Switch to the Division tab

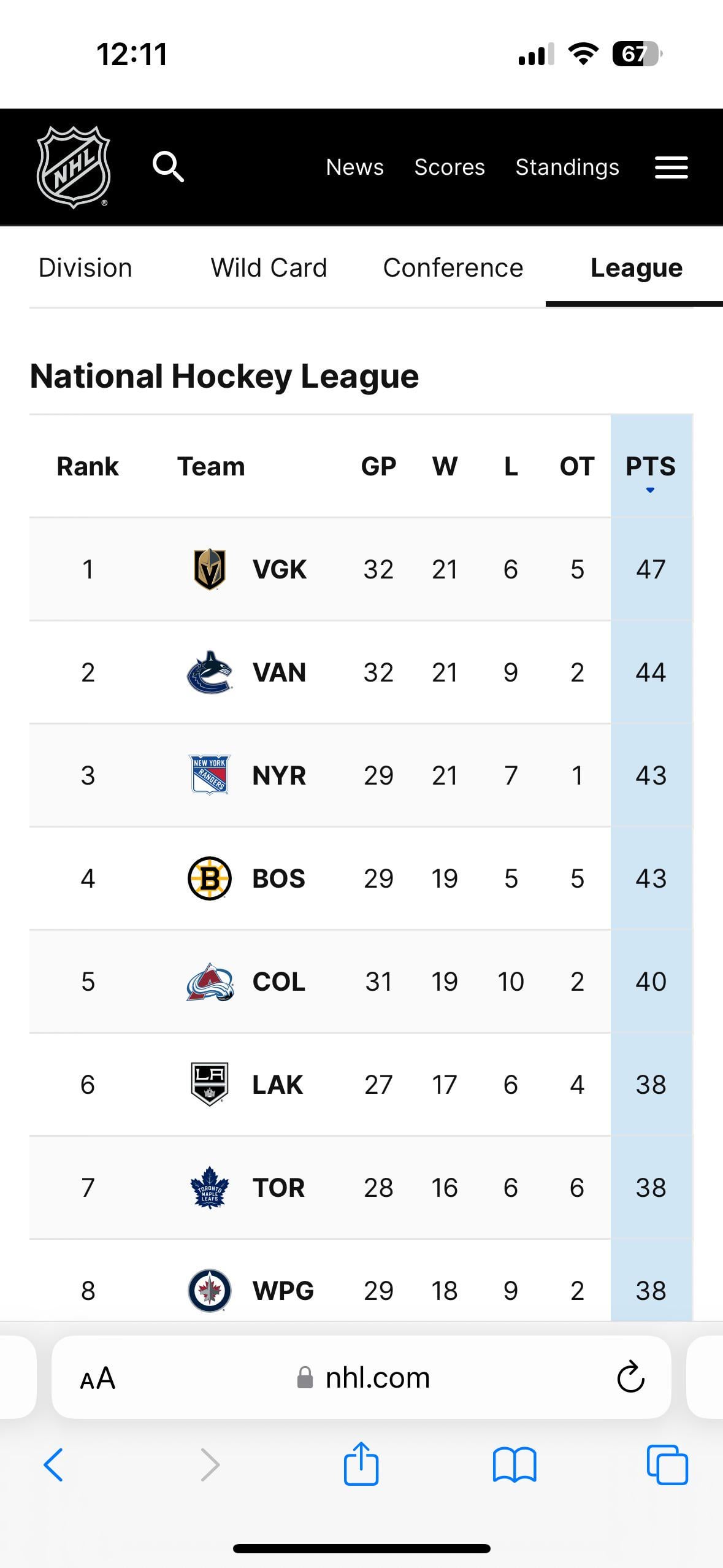[x=85, y=268]
